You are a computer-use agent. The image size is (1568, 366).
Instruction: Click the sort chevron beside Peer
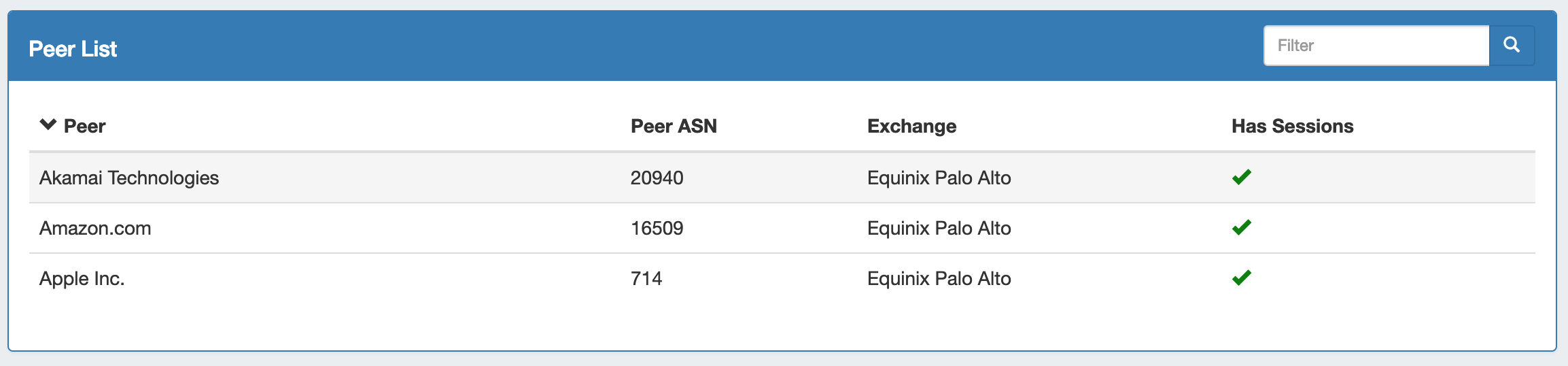[48, 124]
